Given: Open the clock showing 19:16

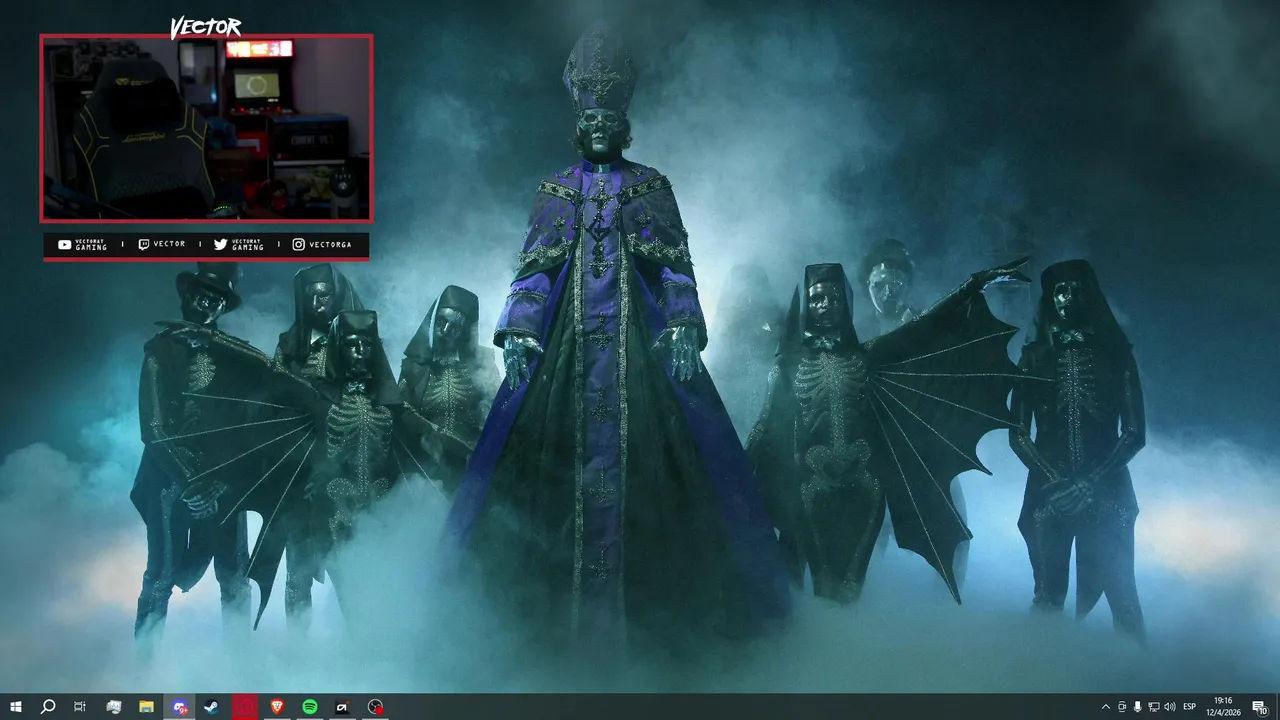Looking at the screenshot, I should (x=1222, y=707).
